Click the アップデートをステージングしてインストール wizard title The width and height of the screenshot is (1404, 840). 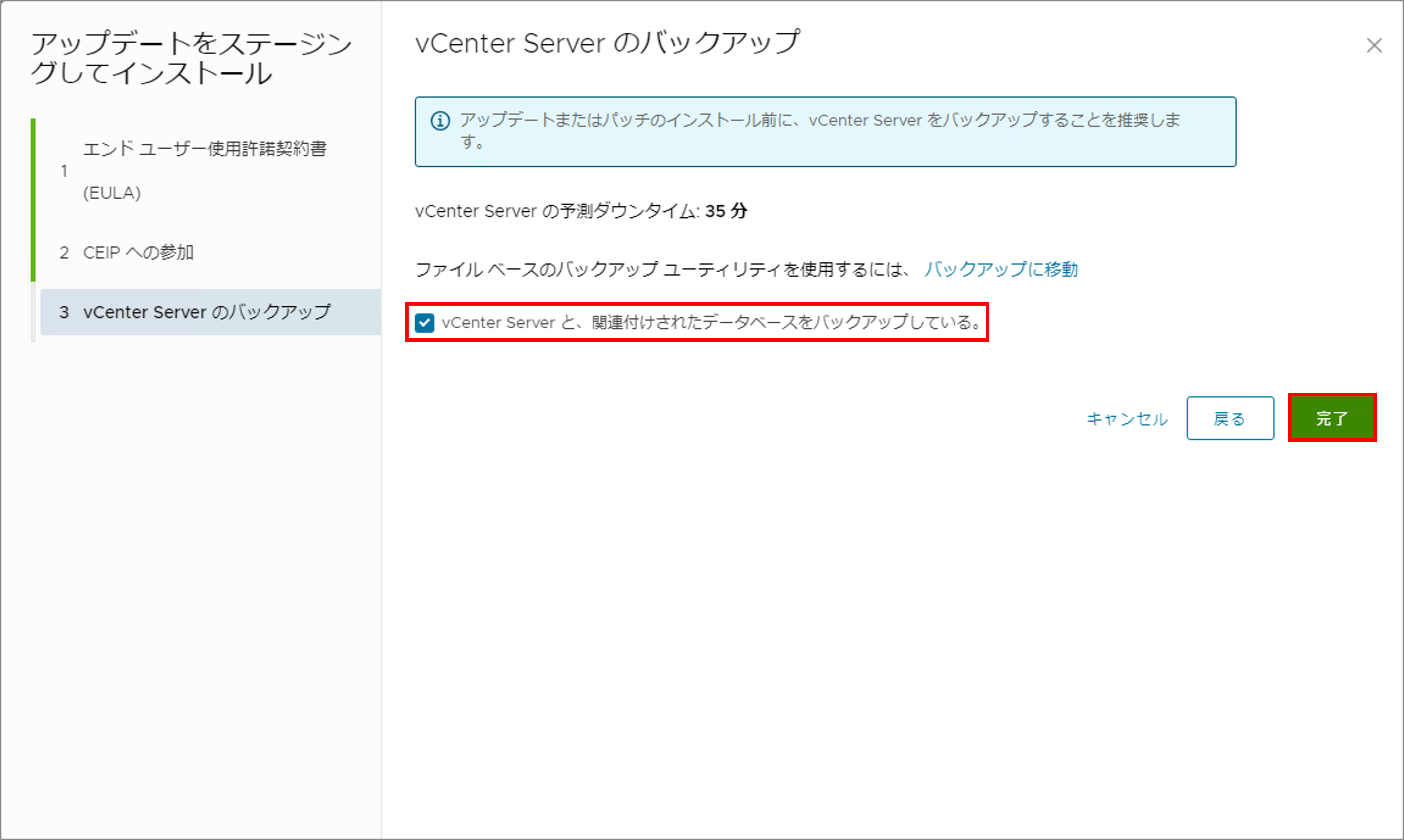tap(191, 58)
